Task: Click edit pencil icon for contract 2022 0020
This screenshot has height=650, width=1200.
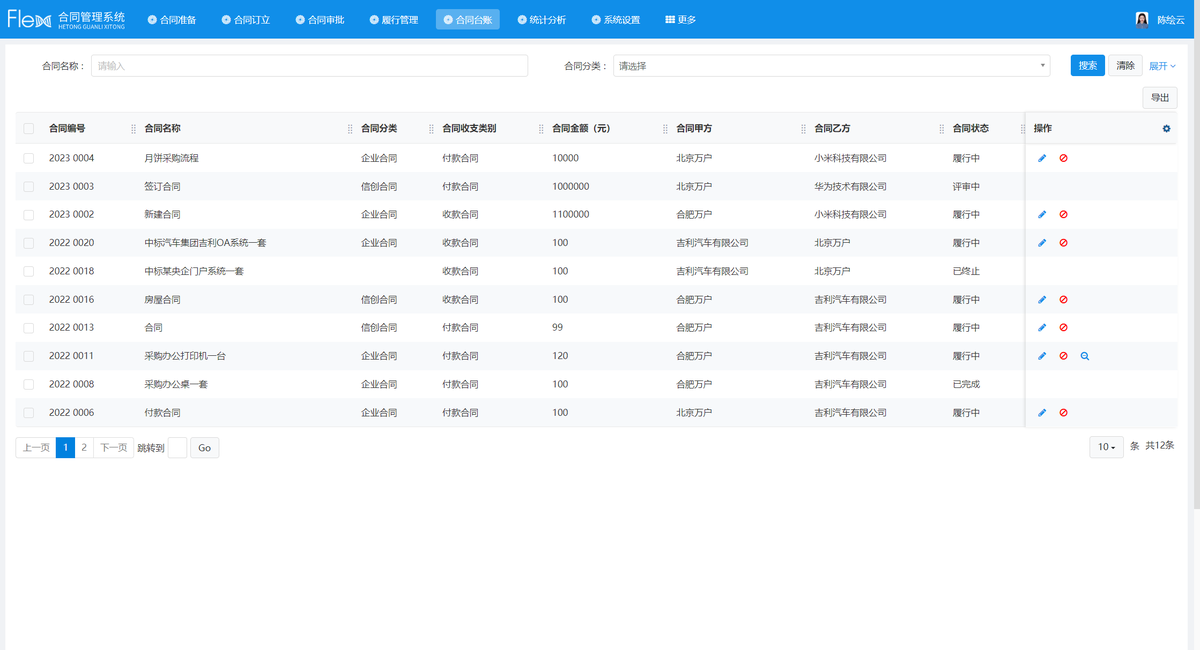Action: 1042,243
